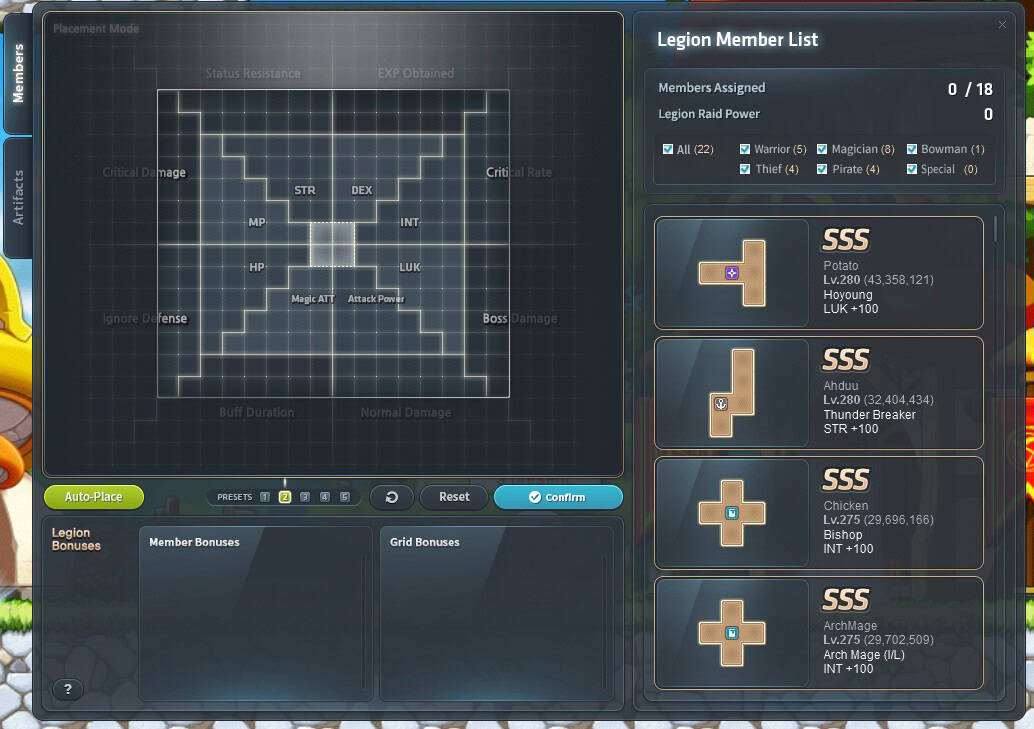Image resolution: width=1034 pixels, height=729 pixels.
Task: Select preset number 3
Action: point(305,497)
